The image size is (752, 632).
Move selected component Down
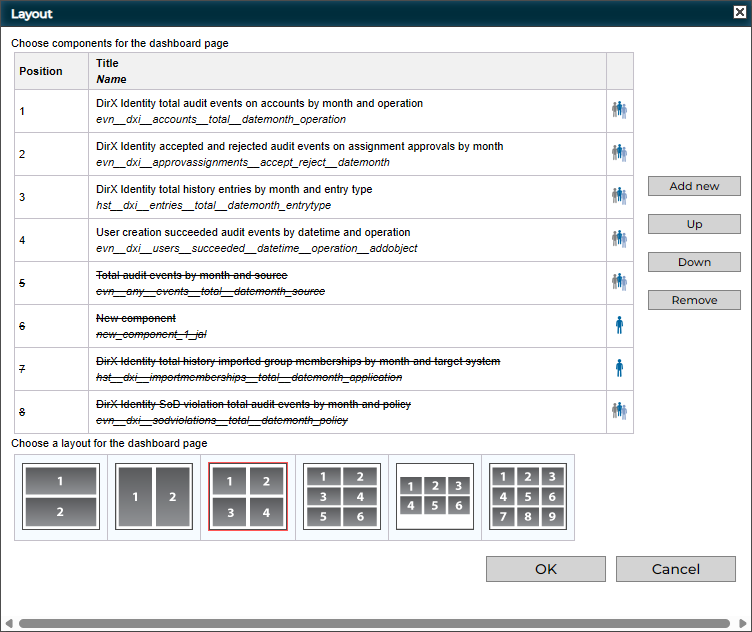pyautogui.click(x=694, y=262)
